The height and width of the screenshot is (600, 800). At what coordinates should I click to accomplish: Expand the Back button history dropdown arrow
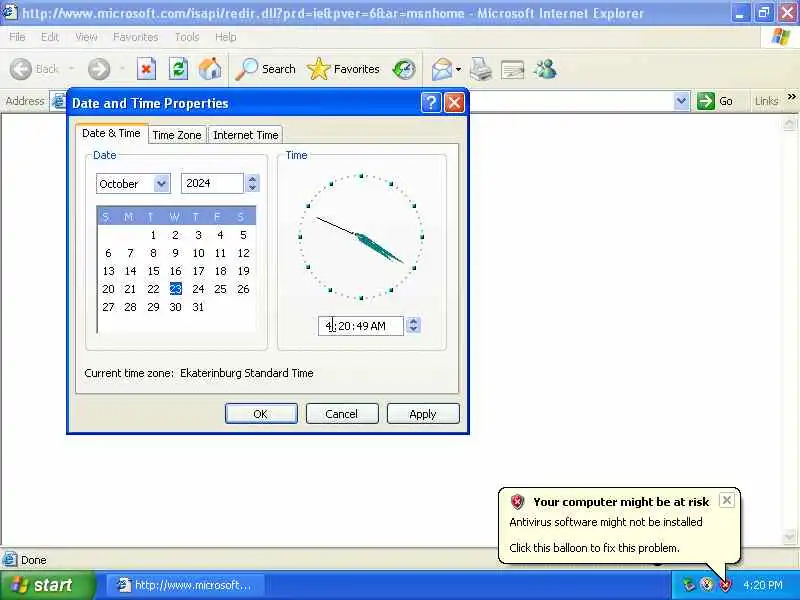coord(72,69)
